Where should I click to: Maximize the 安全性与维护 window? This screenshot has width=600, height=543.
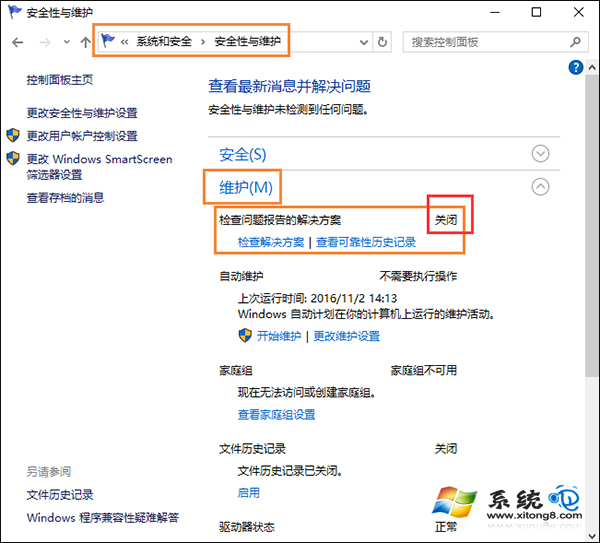point(536,13)
